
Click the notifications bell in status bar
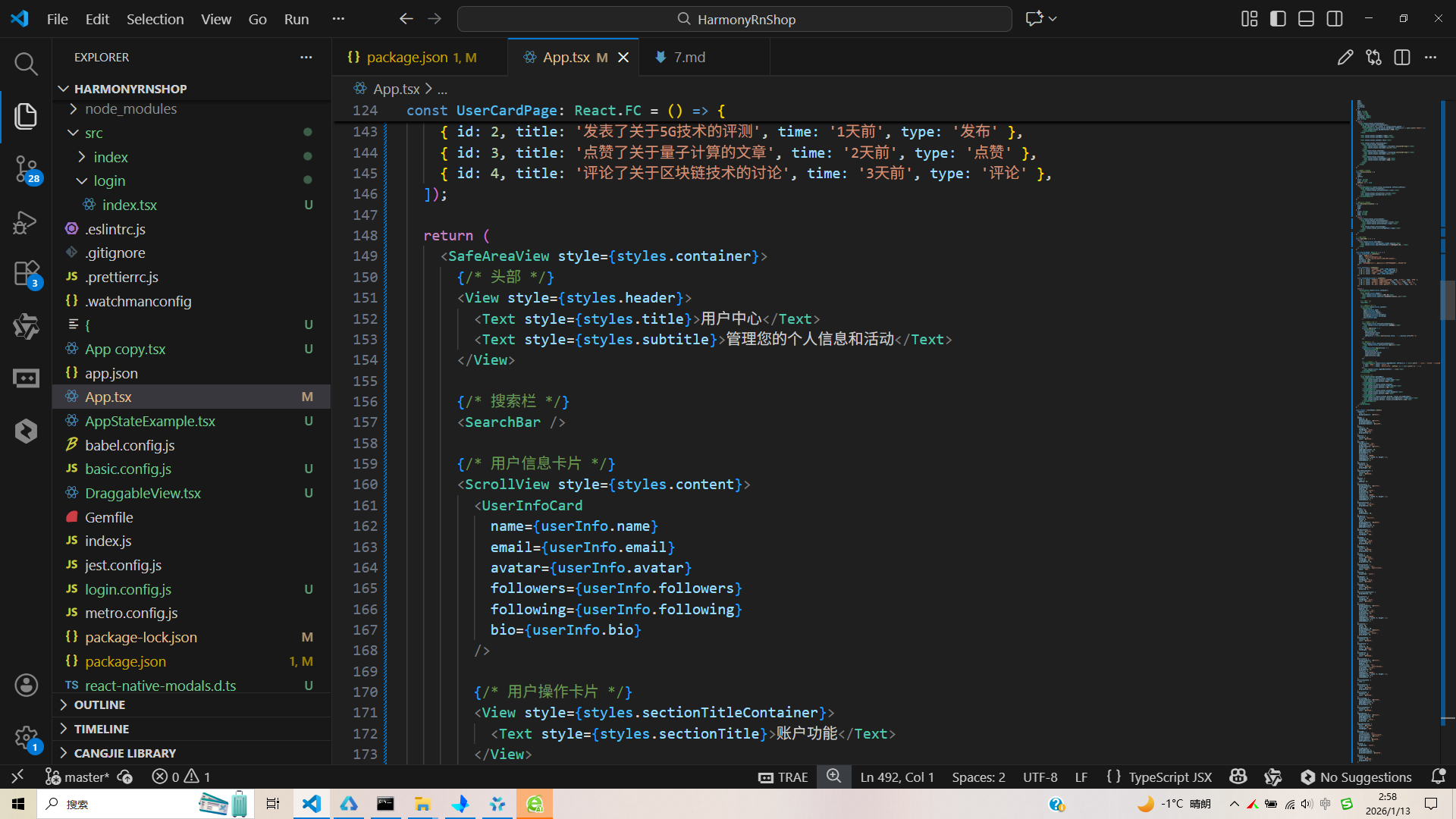tap(1438, 777)
